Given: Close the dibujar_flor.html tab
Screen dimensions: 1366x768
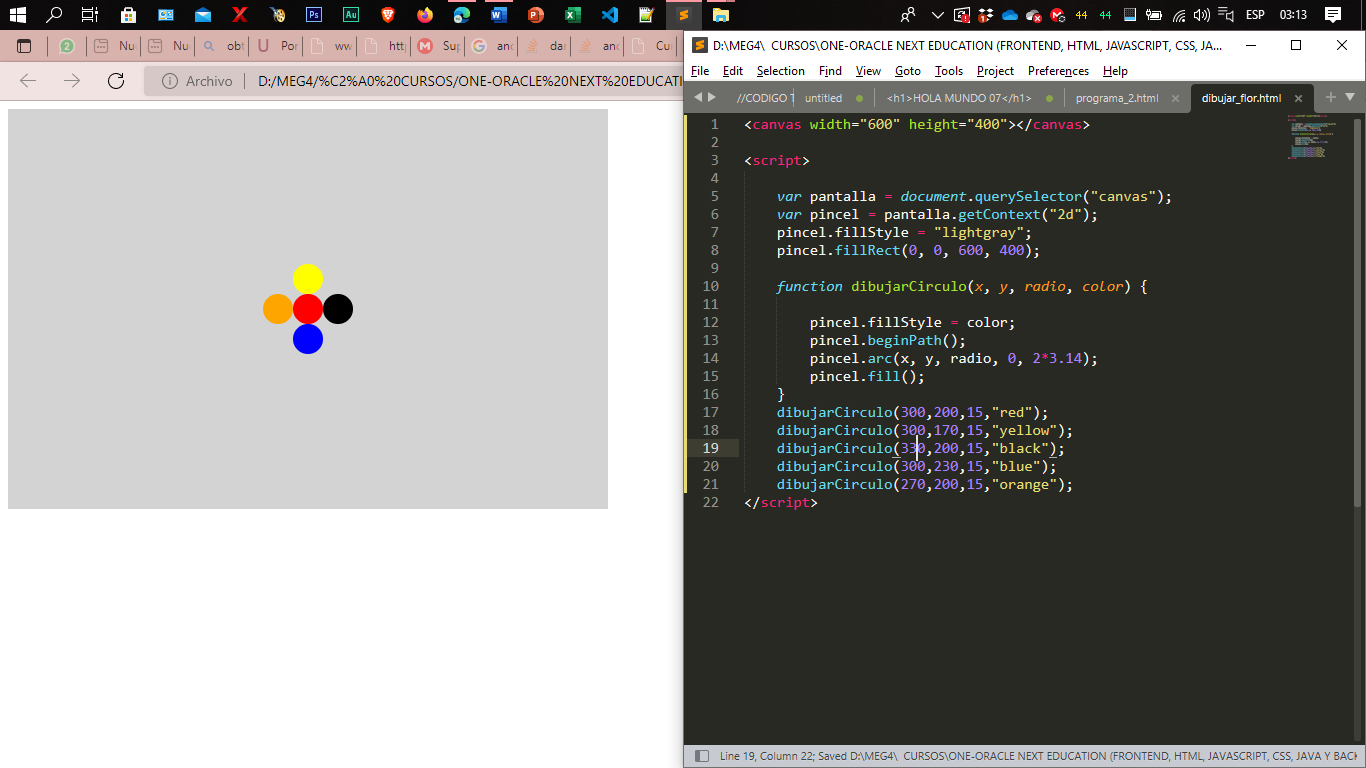Looking at the screenshot, I should click(x=1298, y=98).
